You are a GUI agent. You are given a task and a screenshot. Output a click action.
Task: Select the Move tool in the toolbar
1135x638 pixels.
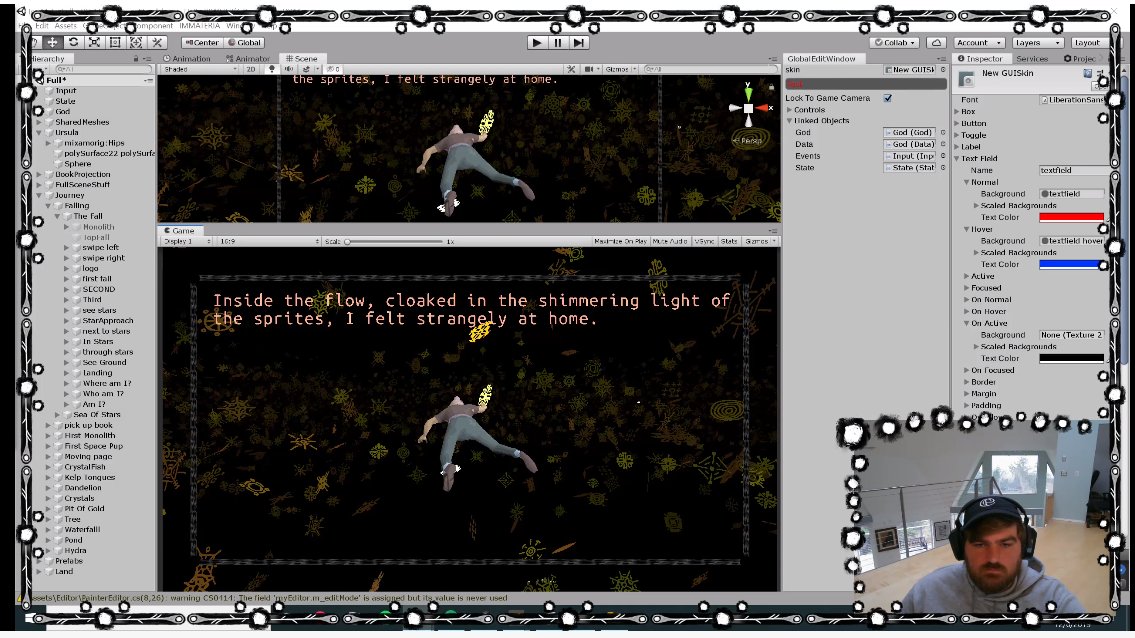[x=53, y=43]
